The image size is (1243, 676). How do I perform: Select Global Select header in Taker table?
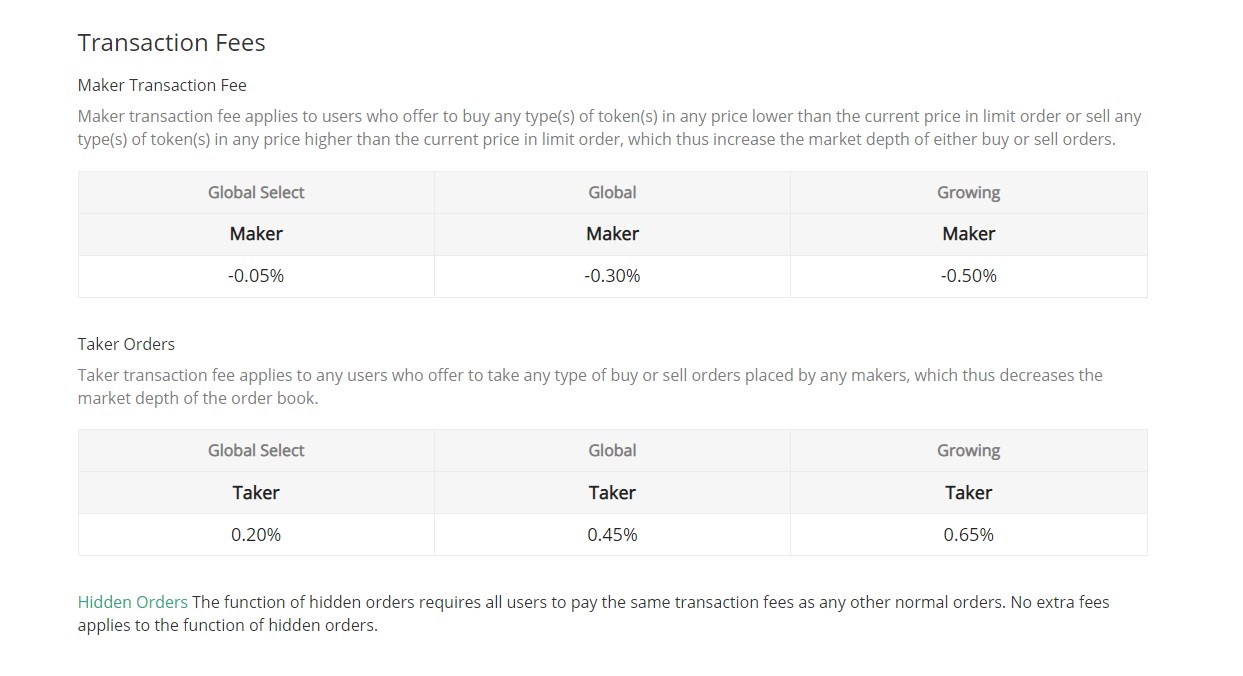pyautogui.click(x=256, y=451)
